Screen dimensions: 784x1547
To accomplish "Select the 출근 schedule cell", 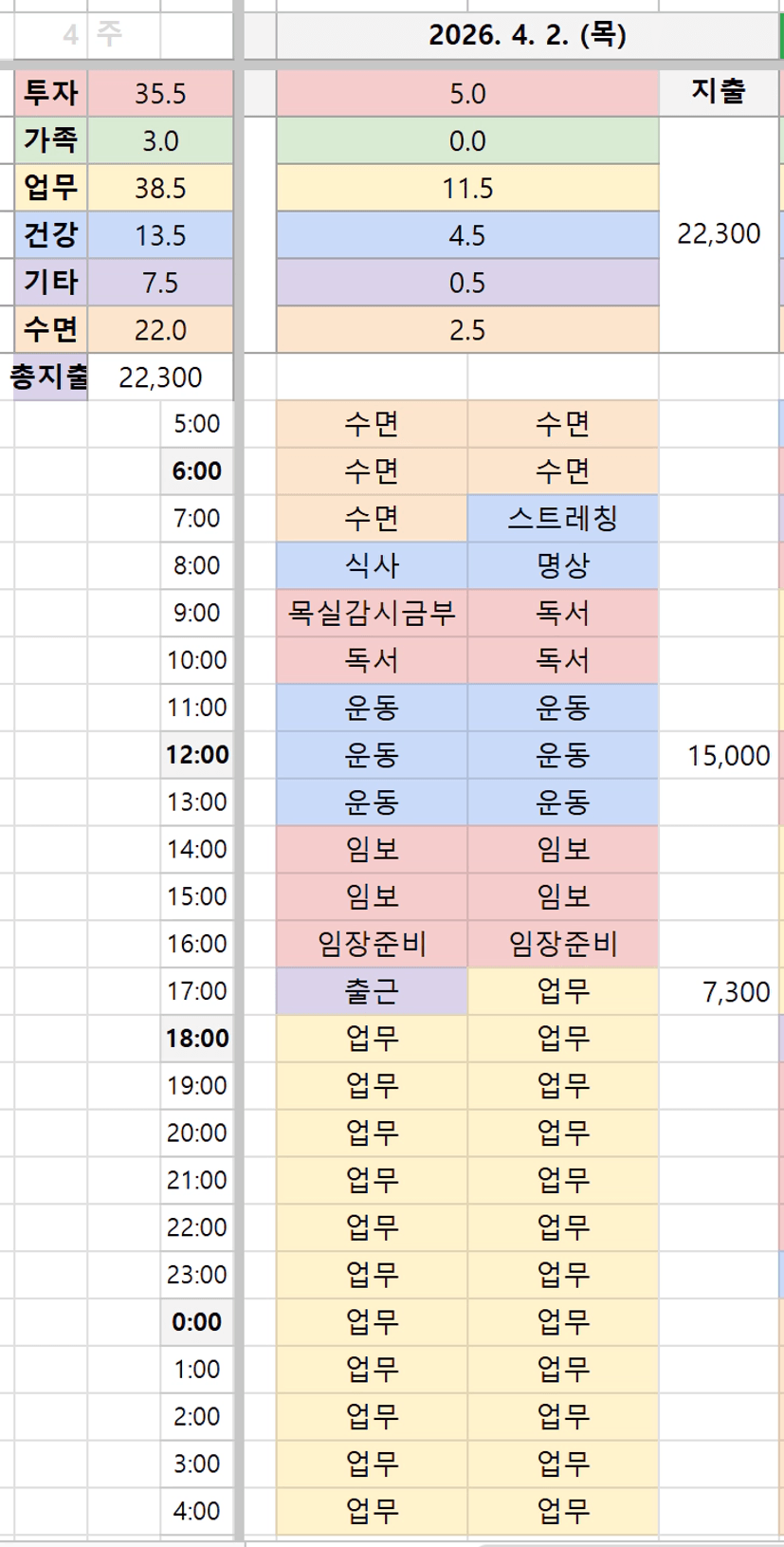I will click(372, 992).
